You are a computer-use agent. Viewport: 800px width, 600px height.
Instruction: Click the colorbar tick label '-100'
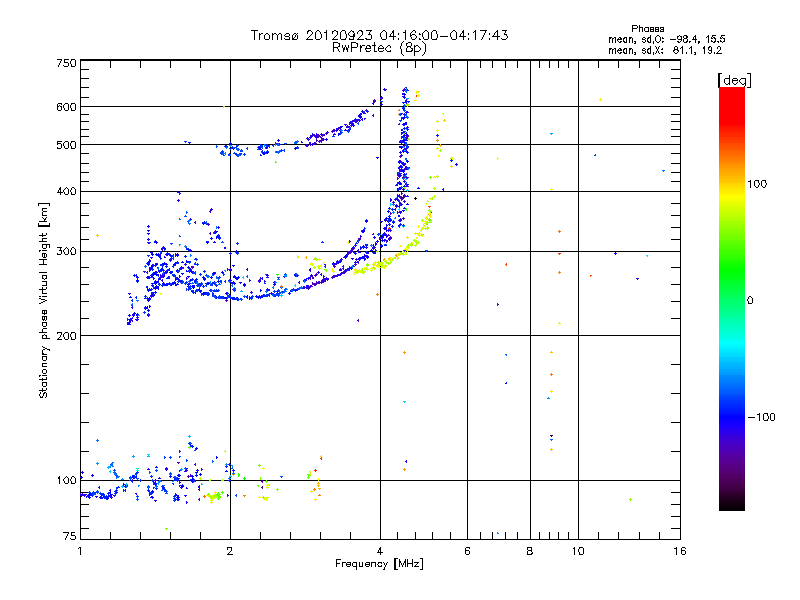(761, 417)
